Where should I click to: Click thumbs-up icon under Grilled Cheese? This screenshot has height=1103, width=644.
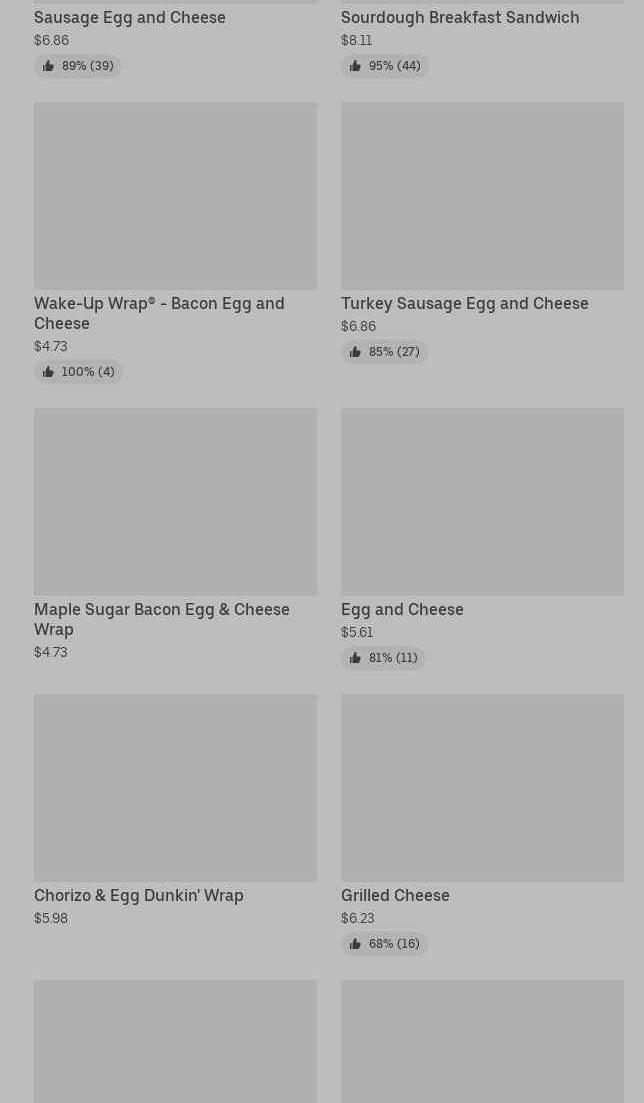355,944
